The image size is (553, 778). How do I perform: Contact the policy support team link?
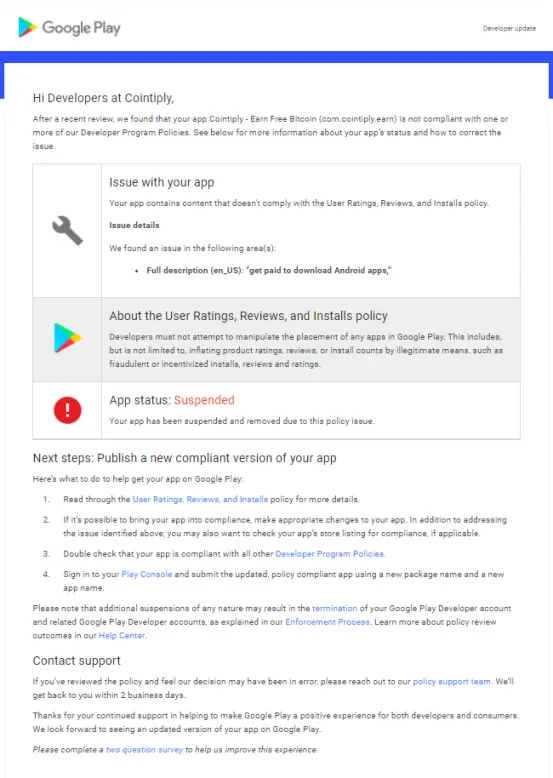click(452, 682)
